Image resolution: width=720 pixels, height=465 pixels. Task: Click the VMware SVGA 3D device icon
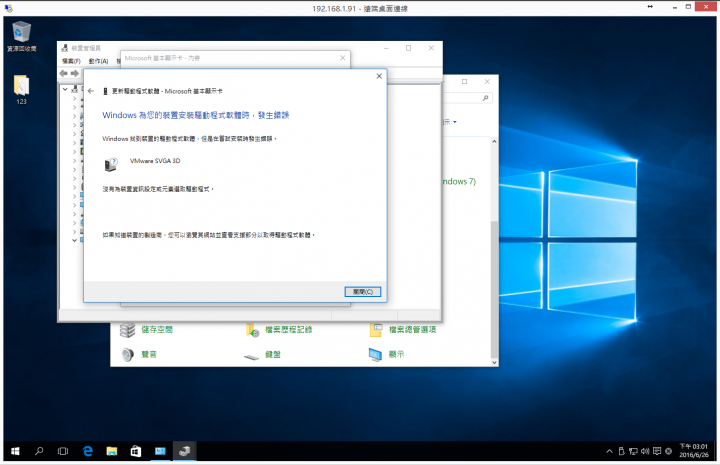[x=111, y=164]
